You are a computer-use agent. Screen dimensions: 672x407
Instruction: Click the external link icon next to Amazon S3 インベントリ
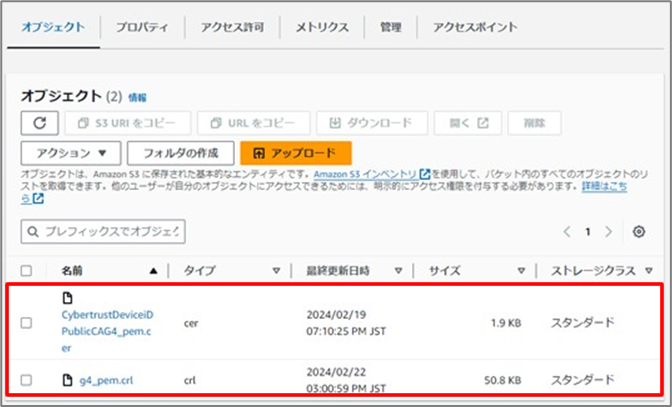[x=425, y=174]
